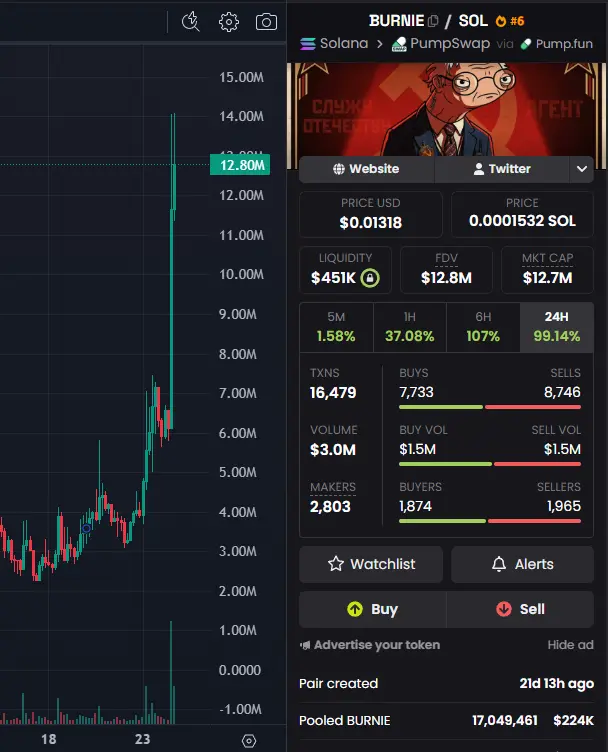The height and width of the screenshot is (752, 608).
Task: Click the green up-arrow Buy icon
Action: point(355,609)
